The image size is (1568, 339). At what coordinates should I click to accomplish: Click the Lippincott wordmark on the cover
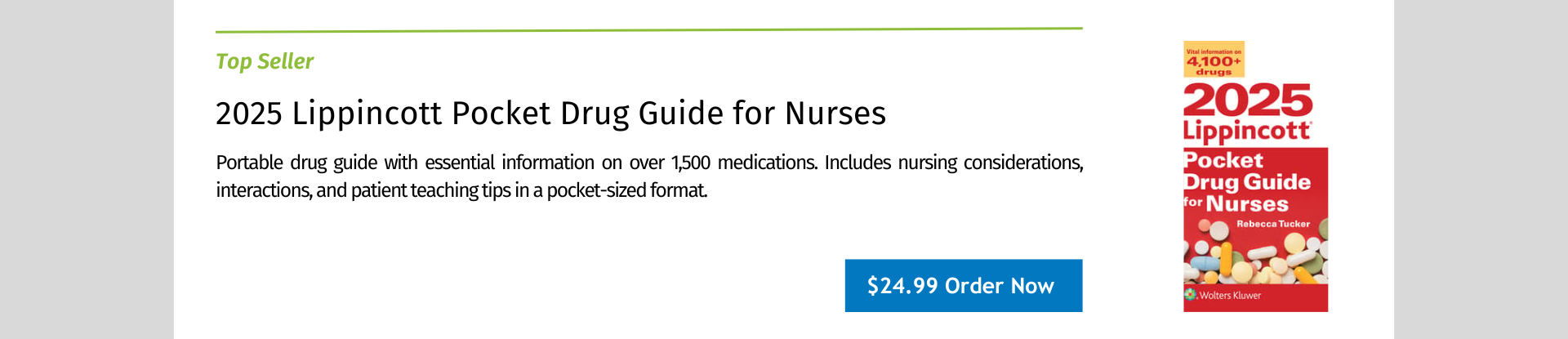pos(1247,132)
